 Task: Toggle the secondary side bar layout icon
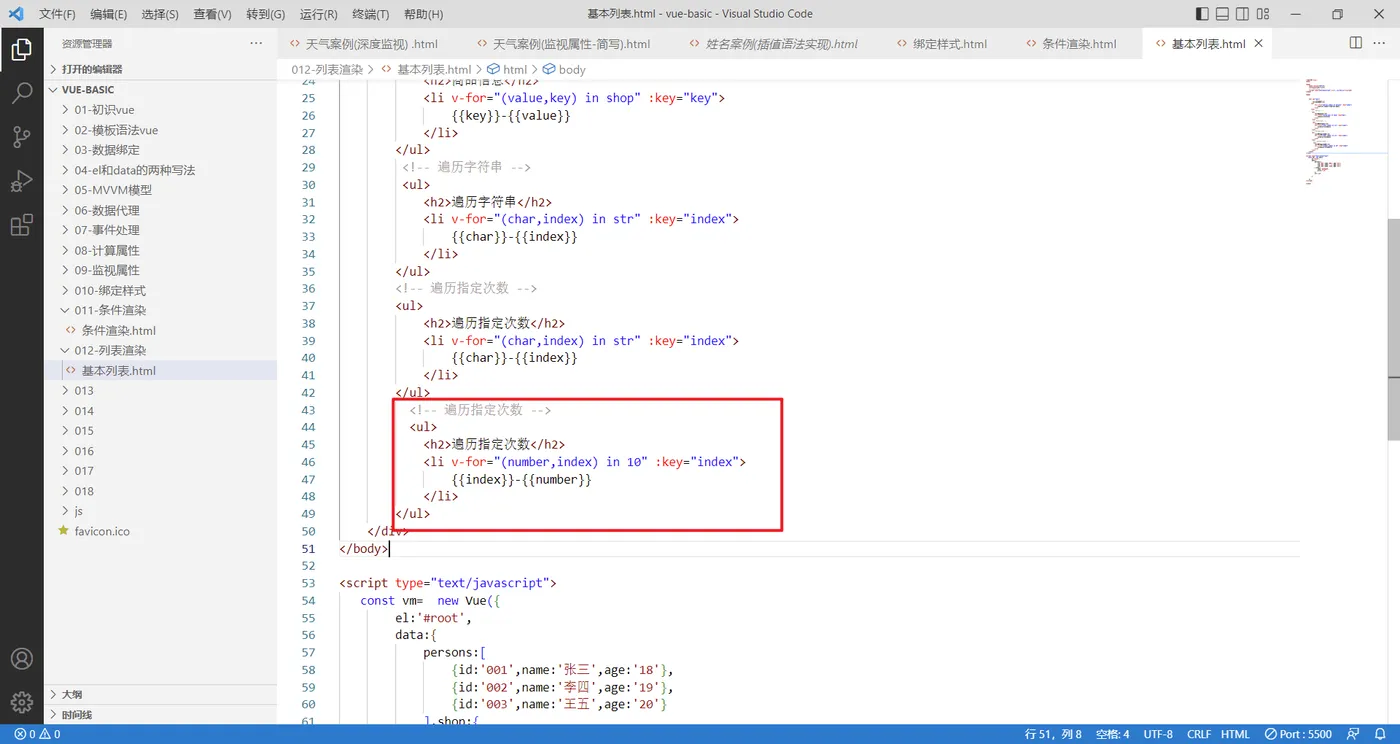[1242, 14]
